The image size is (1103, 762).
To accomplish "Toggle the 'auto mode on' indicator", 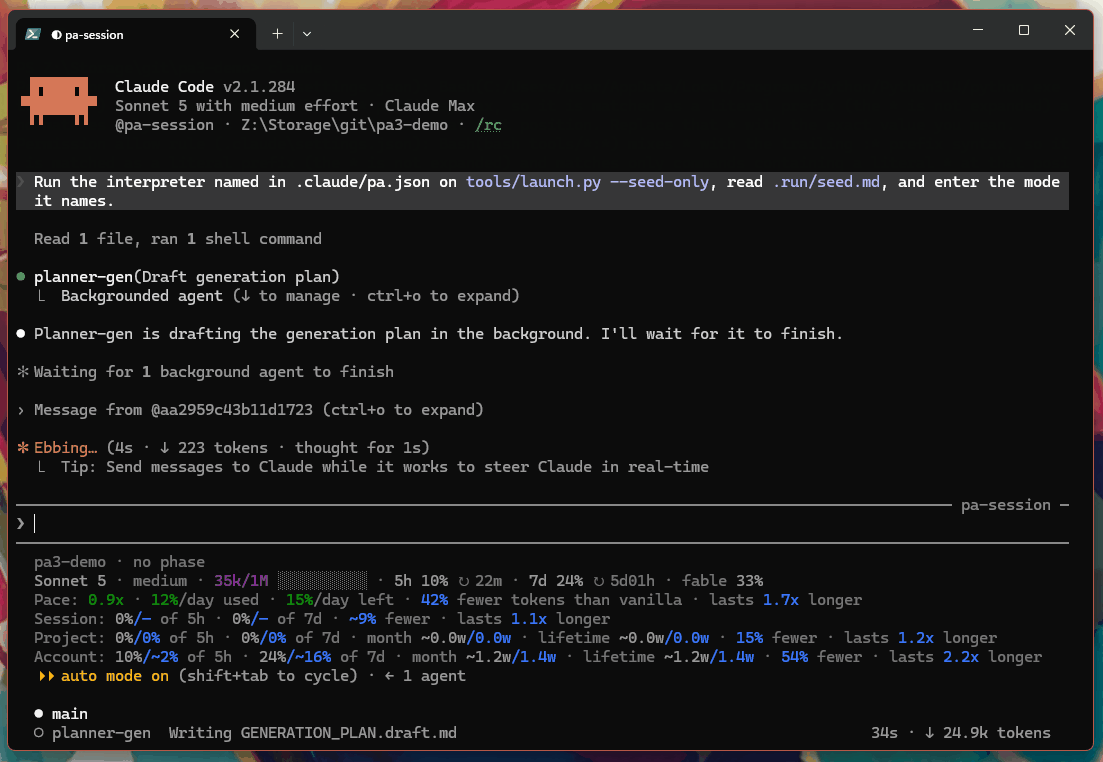I will tap(115, 675).
